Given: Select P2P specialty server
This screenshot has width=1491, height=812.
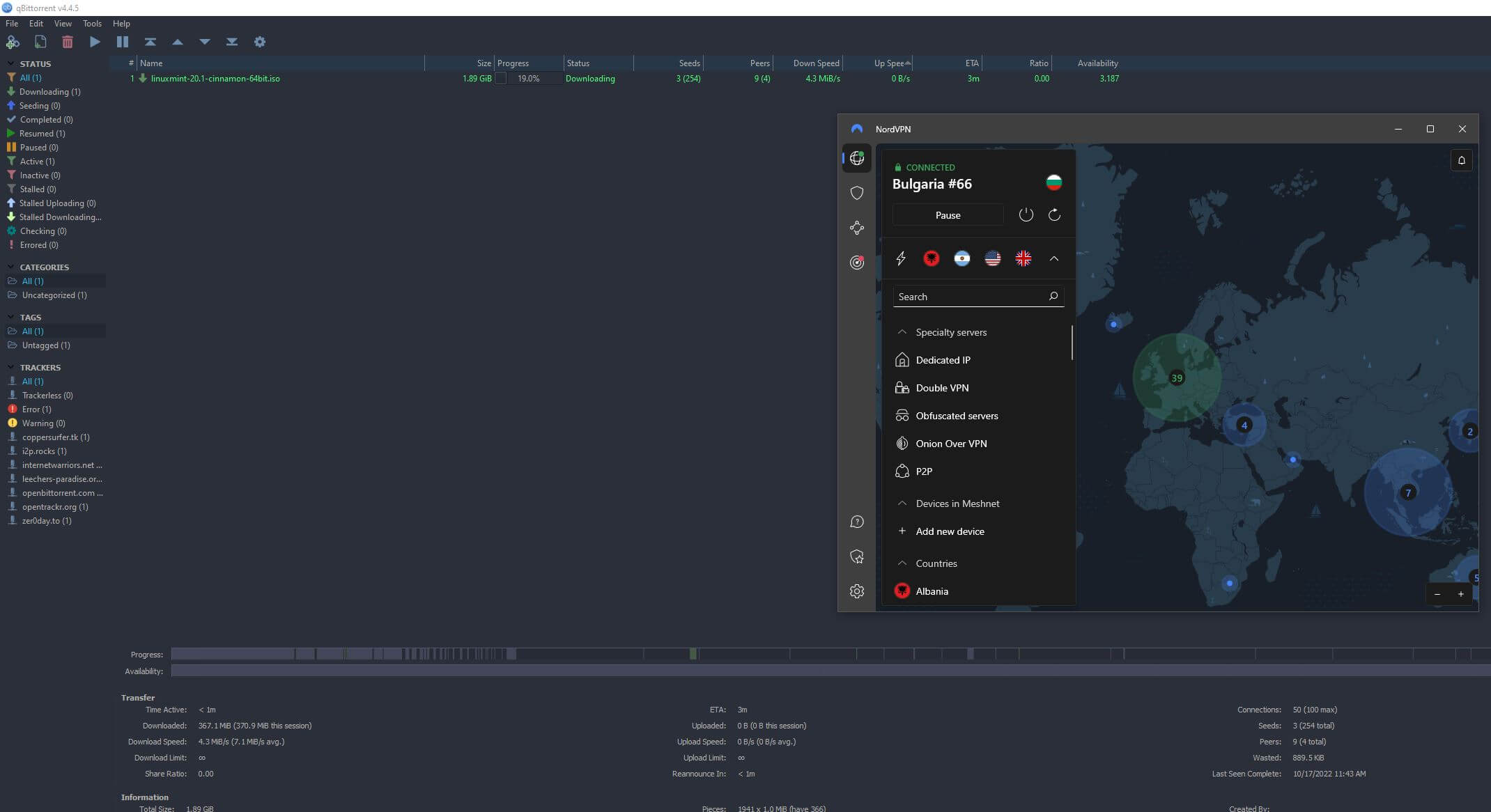Looking at the screenshot, I should click(x=924, y=471).
